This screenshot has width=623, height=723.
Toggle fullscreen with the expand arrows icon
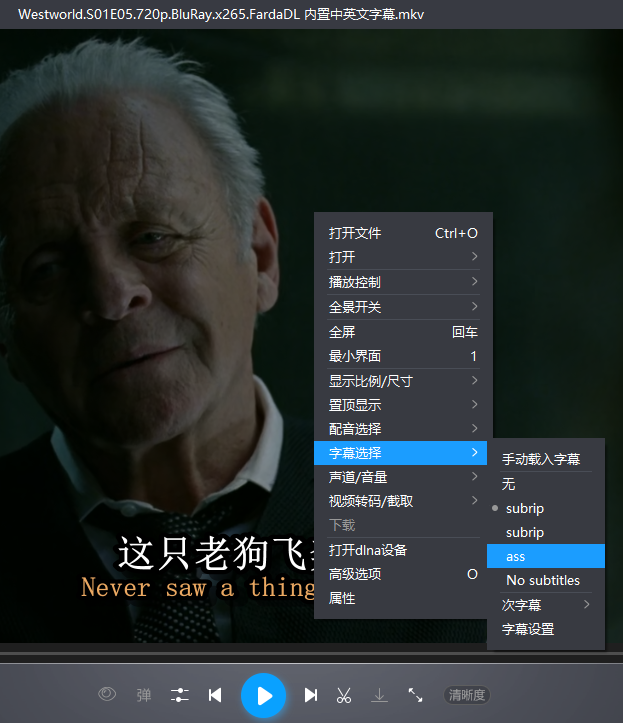tap(415, 695)
